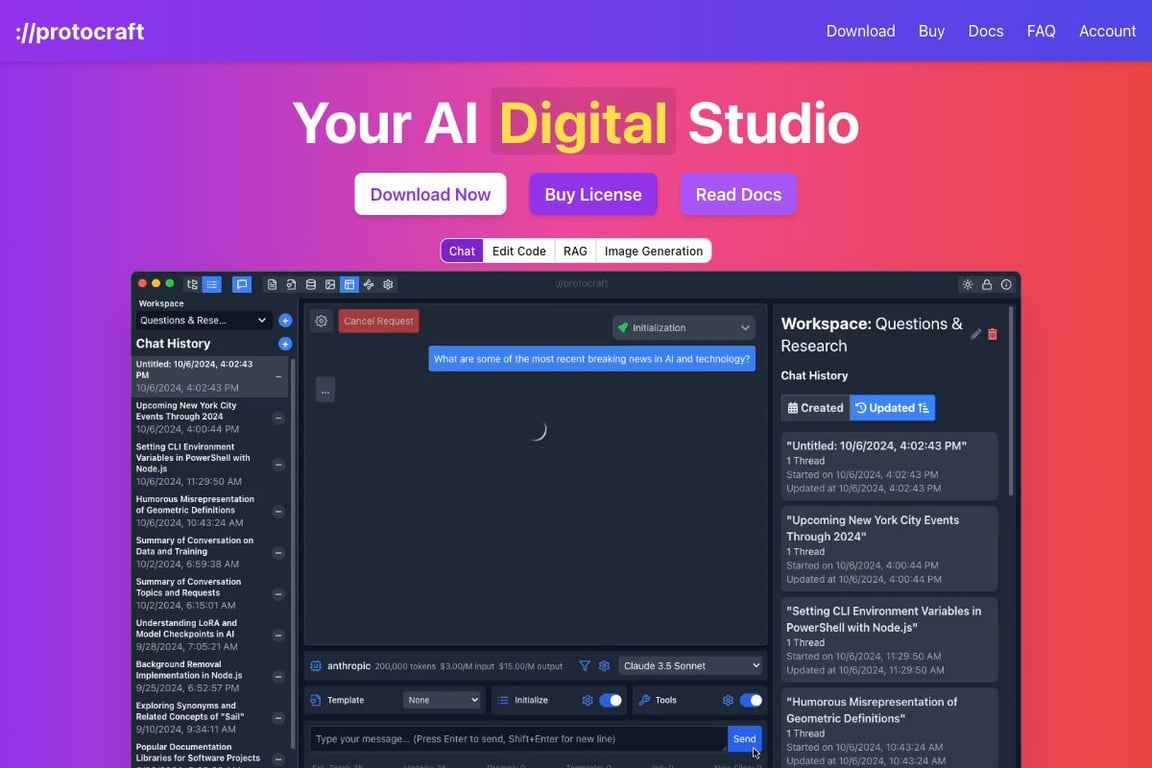The height and width of the screenshot is (768, 1152).
Task: Remove 'Setting CLI Environment Variables' chat with minus
Action: [x=278, y=464]
